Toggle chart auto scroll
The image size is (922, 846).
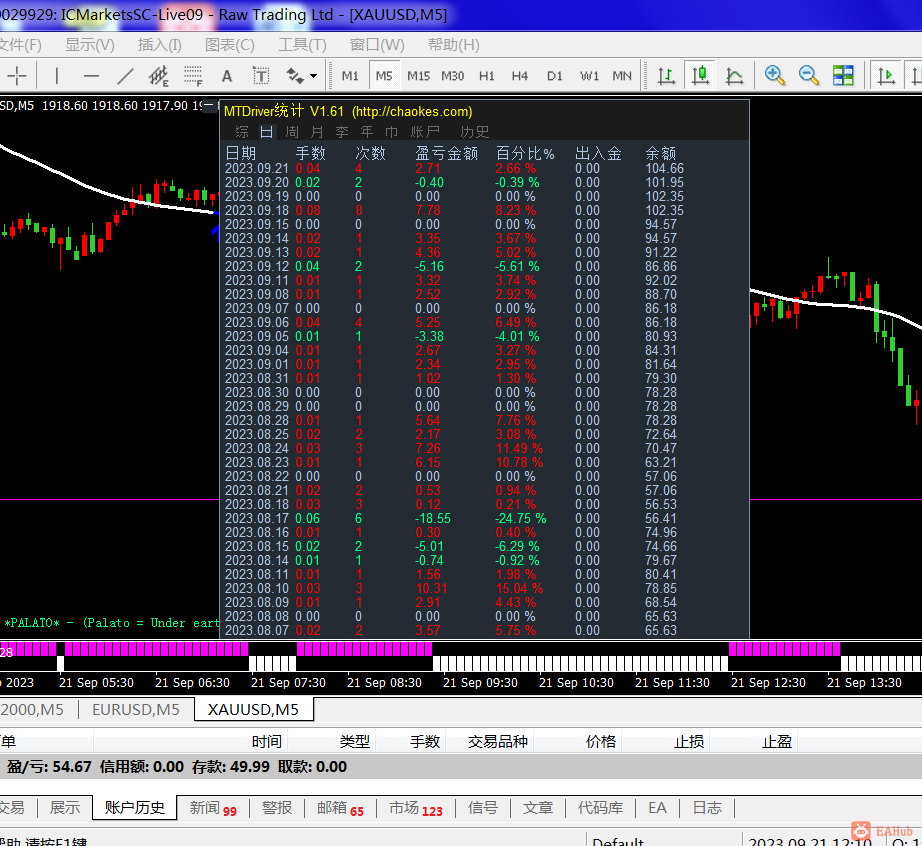[x=886, y=76]
